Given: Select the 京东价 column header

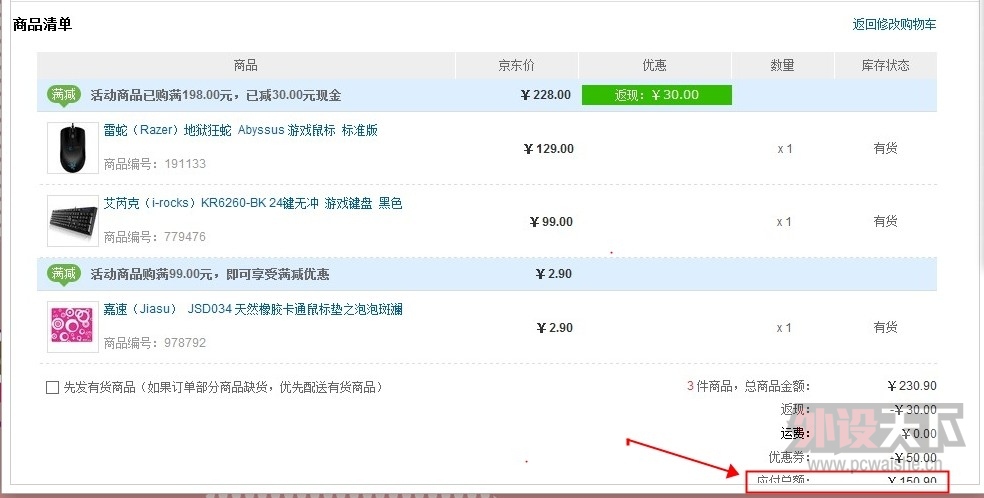Looking at the screenshot, I should pos(516,65).
